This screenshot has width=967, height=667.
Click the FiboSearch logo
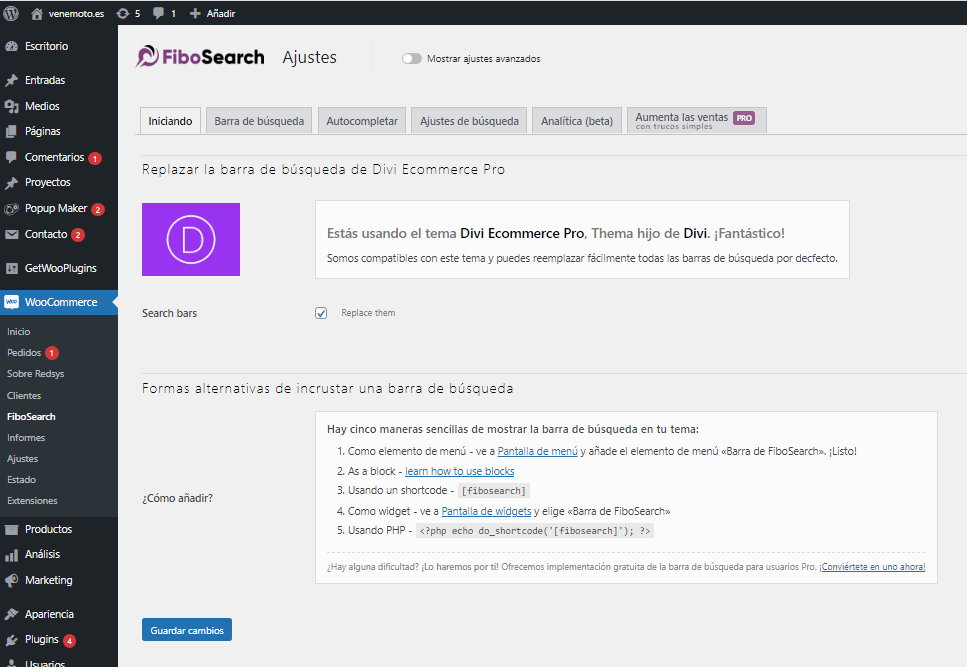point(200,57)
